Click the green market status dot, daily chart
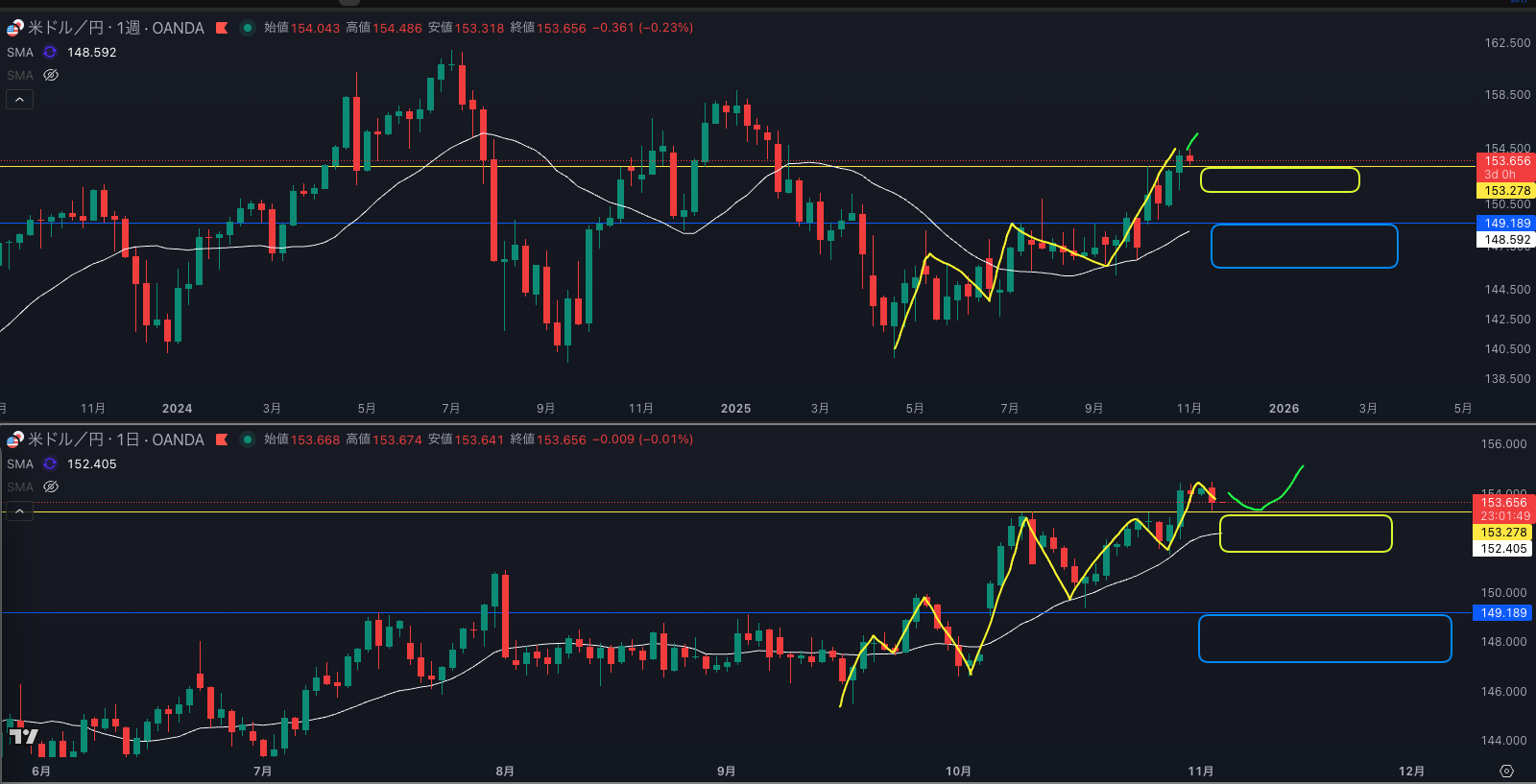1536x784 pixels. tap(247, 440)
